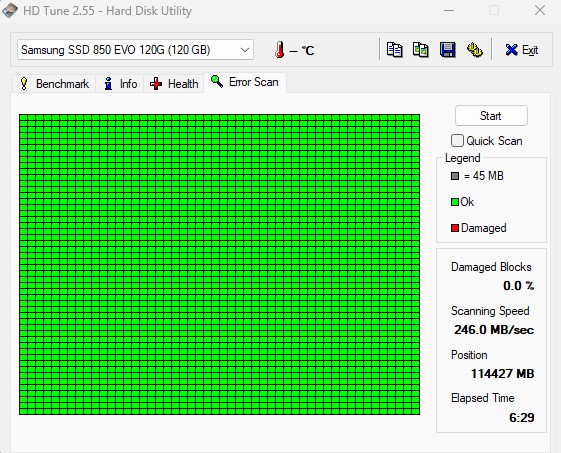The height and width of the screenshot is (453, 561).
Task: Switch to the Info tab
Action: coord(120,84)
